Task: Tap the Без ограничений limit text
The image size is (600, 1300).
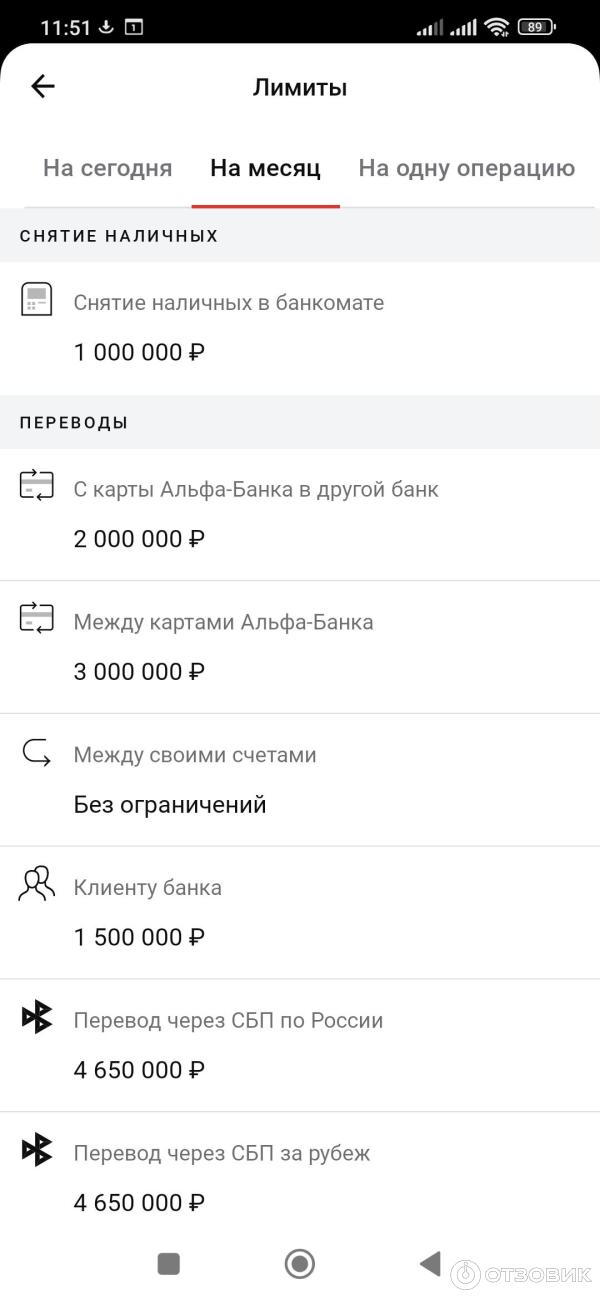Action: point(168,803)
